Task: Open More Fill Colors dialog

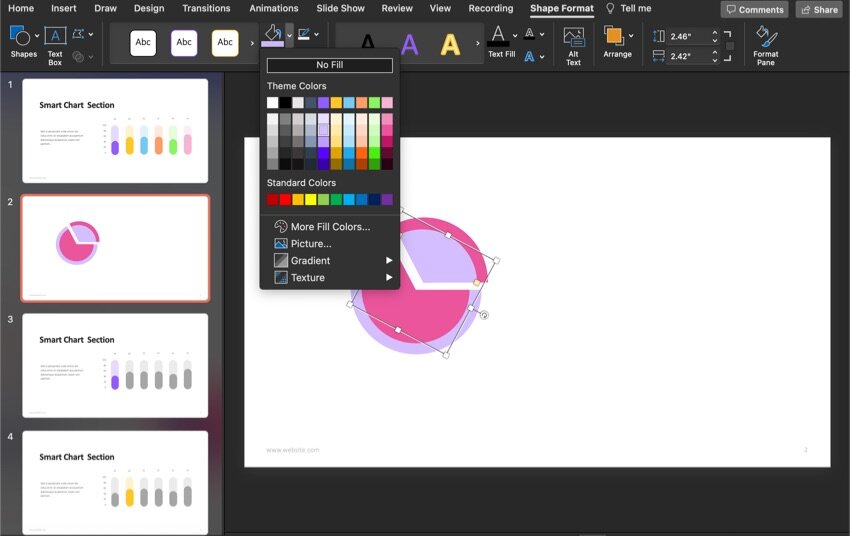Action: pyautogui.click(x=330, y=227)
